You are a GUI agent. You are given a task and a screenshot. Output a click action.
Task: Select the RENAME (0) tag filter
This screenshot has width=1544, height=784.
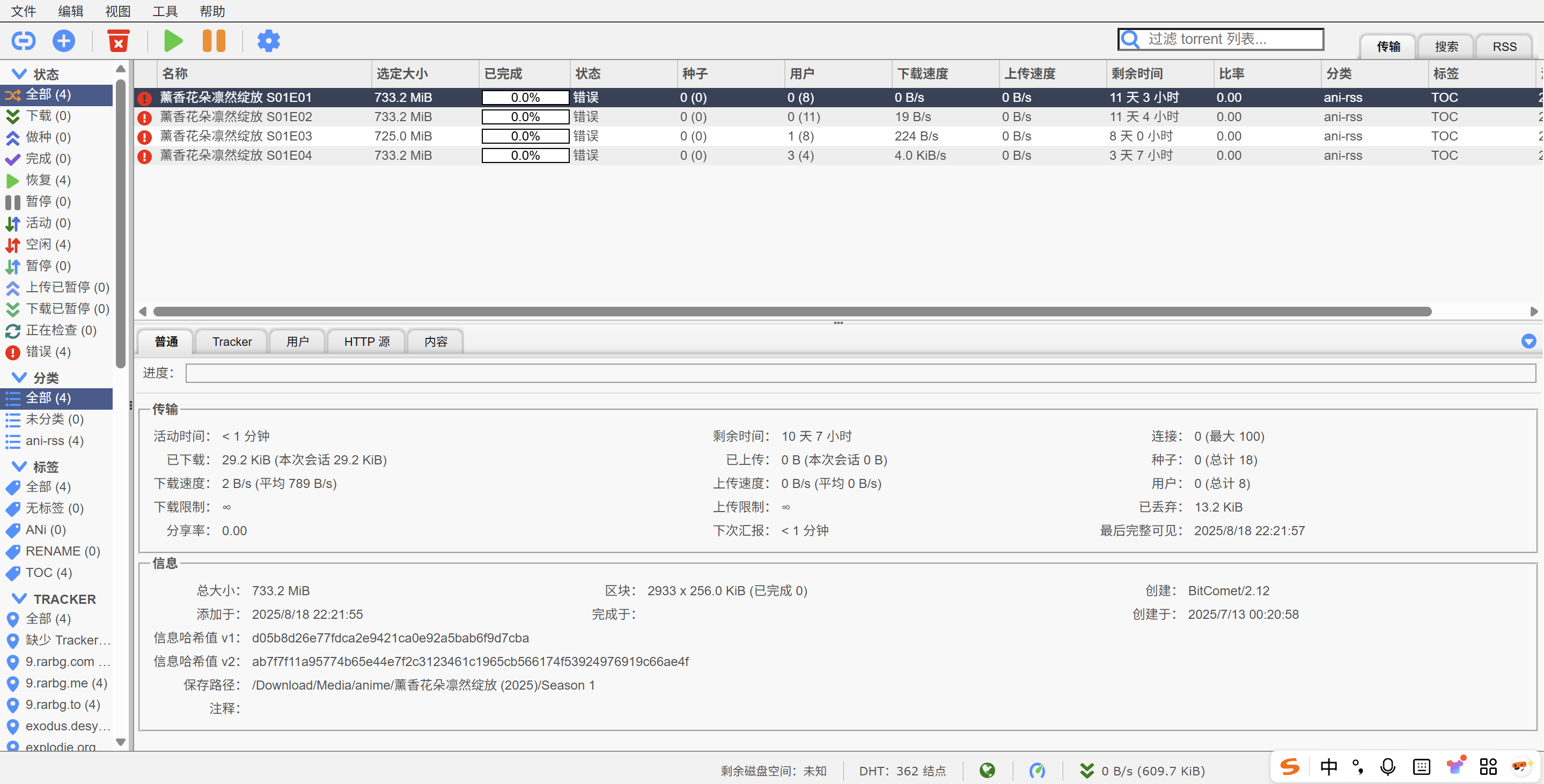(x=56, y=551)
